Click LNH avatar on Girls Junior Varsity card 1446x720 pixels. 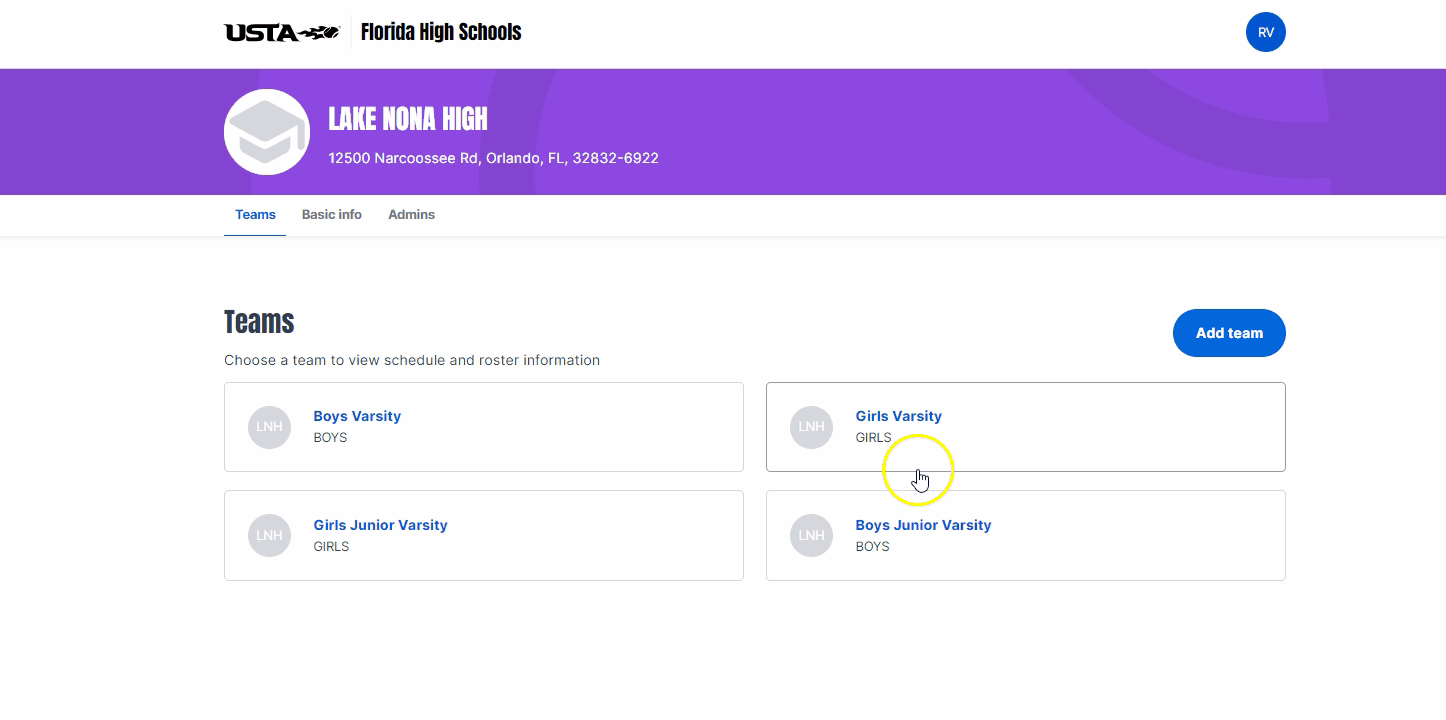pos(269,535)
